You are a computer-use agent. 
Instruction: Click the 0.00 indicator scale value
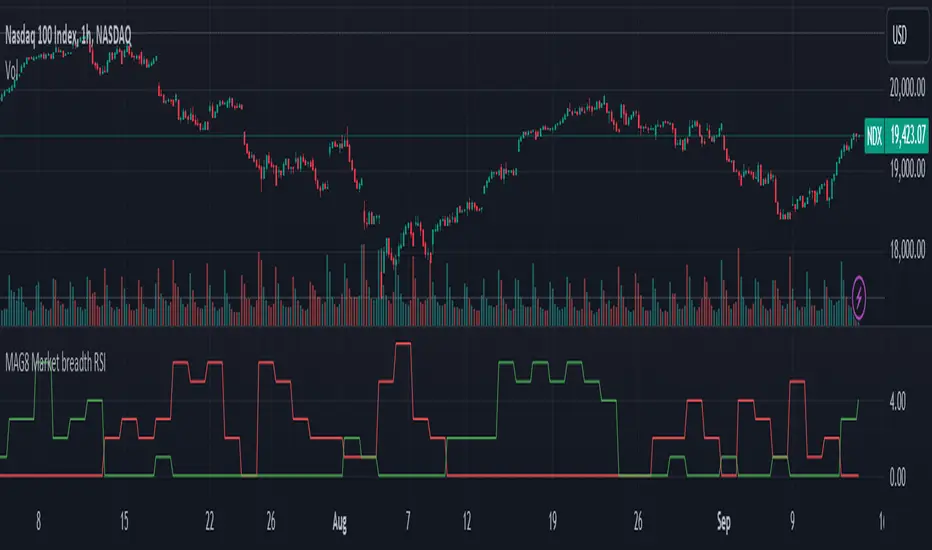pyautogui.click(x=898, y=477)
